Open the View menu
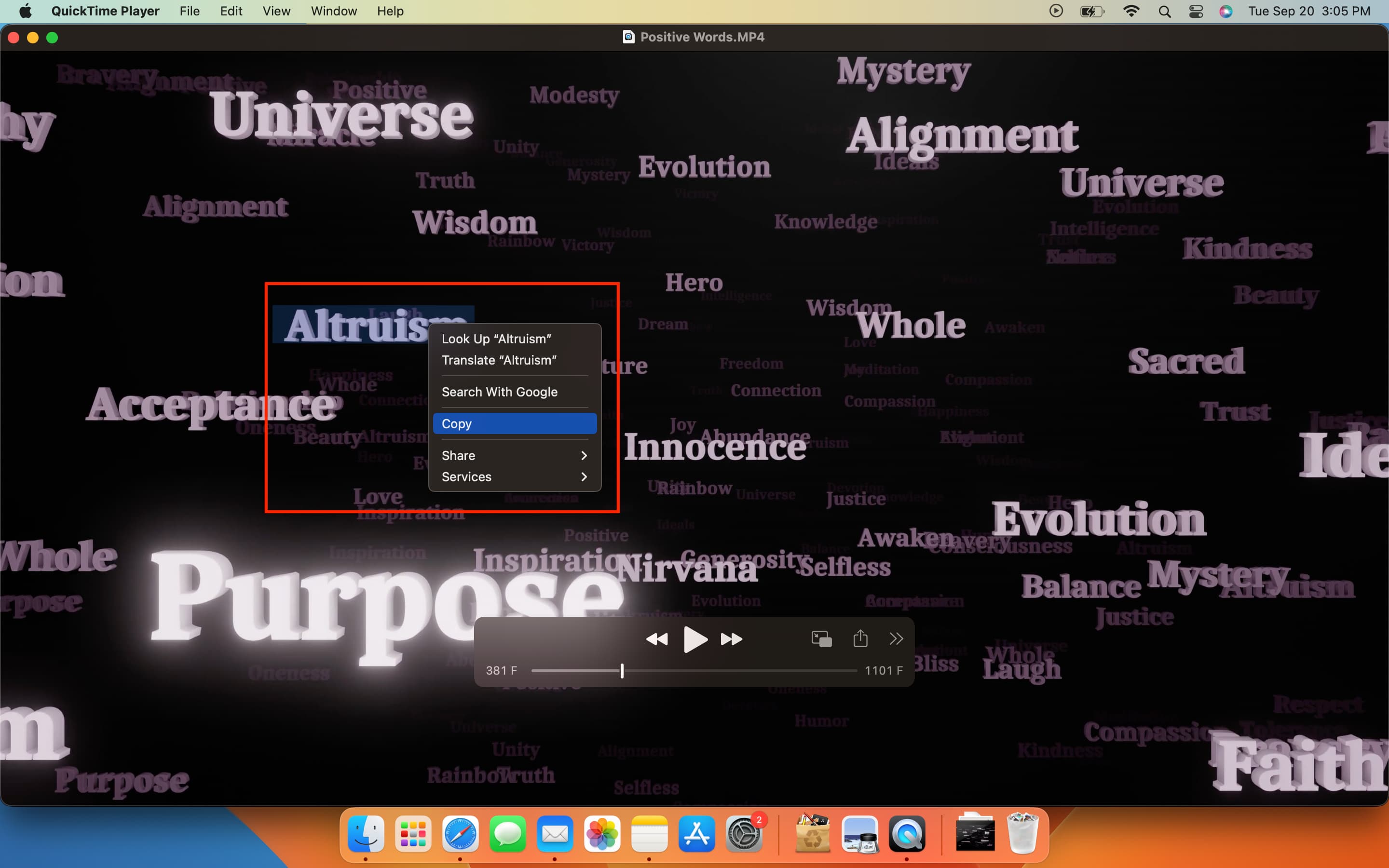 tap(276, 11)
